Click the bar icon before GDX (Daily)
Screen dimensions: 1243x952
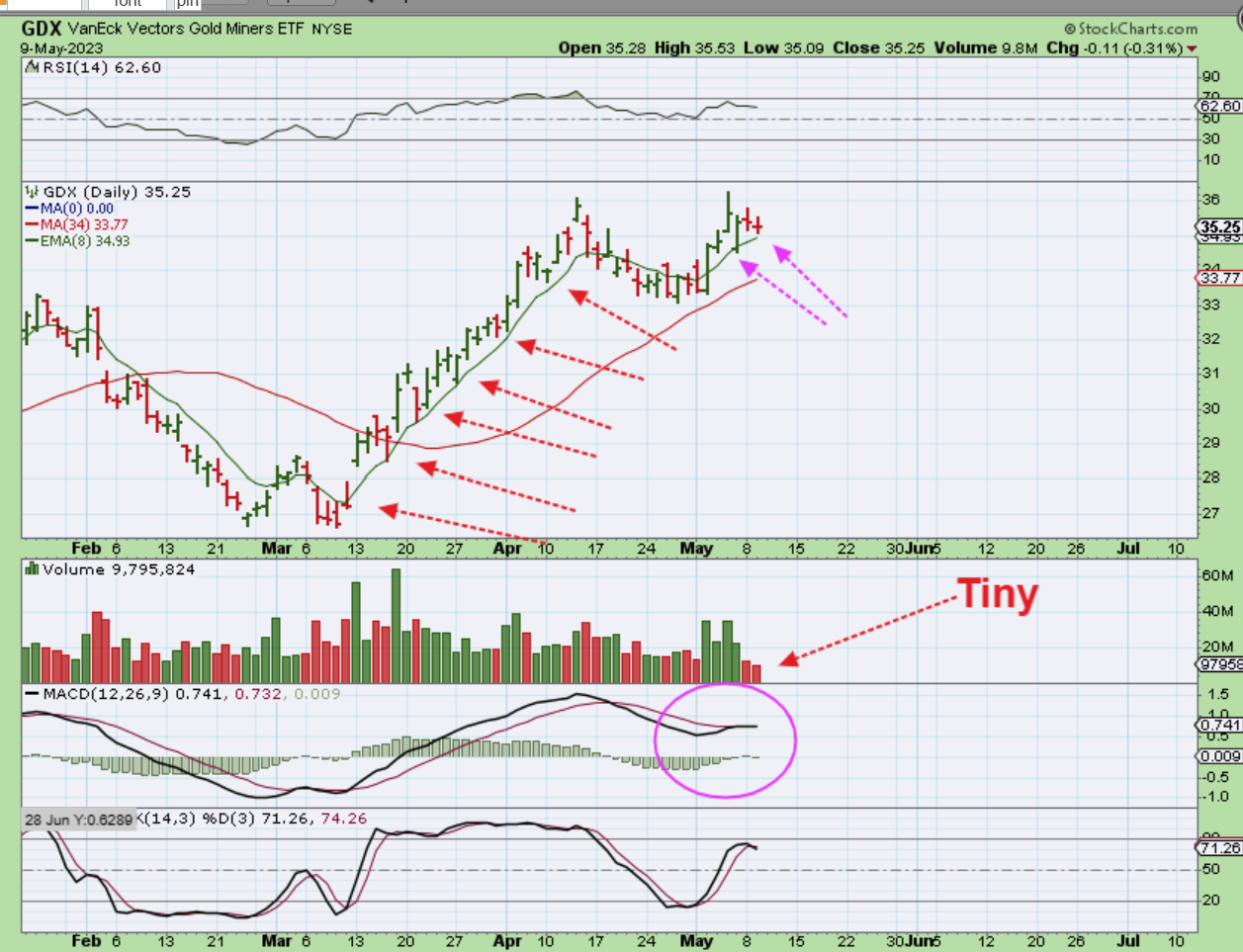(32, 192)
